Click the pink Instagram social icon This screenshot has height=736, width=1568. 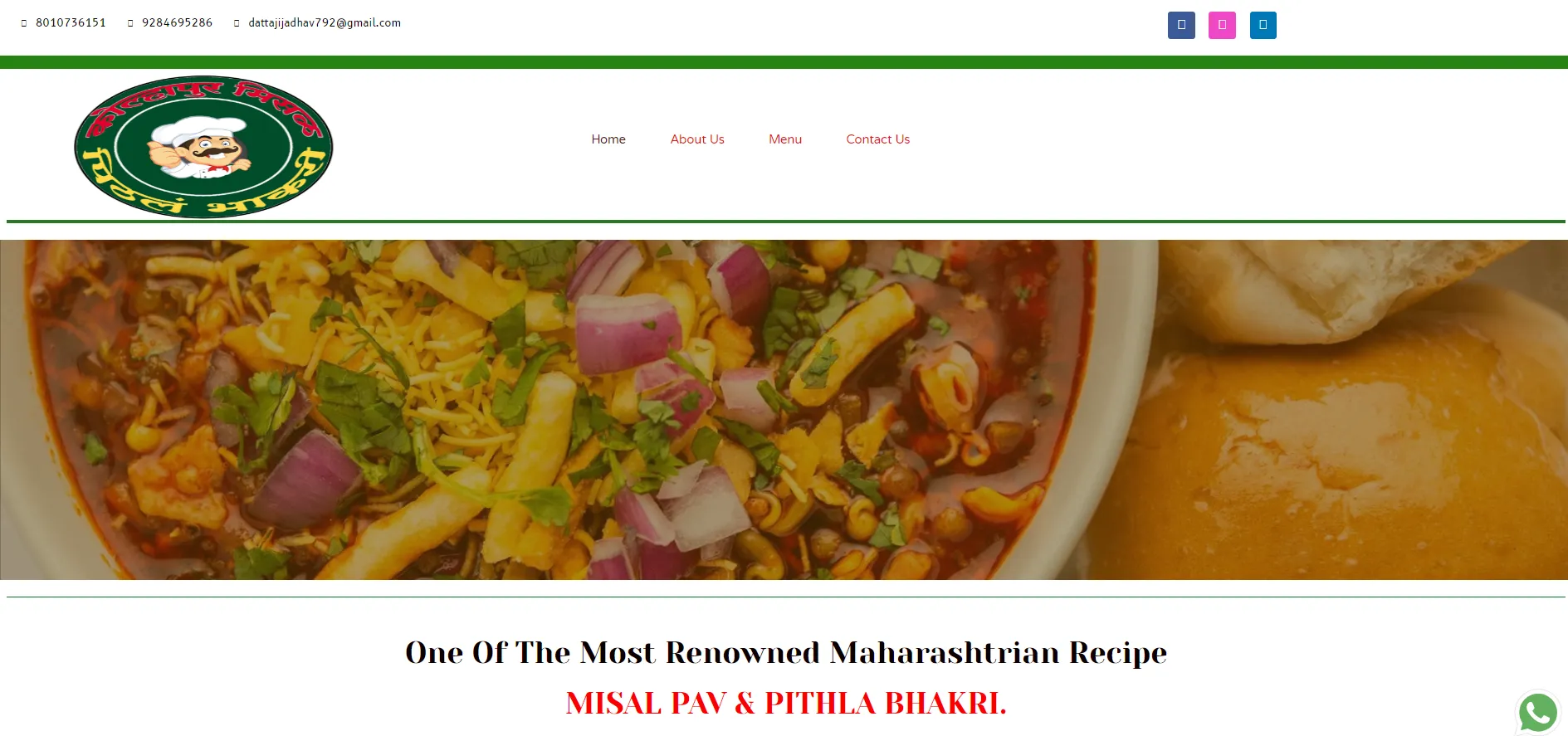[1222, 25]
